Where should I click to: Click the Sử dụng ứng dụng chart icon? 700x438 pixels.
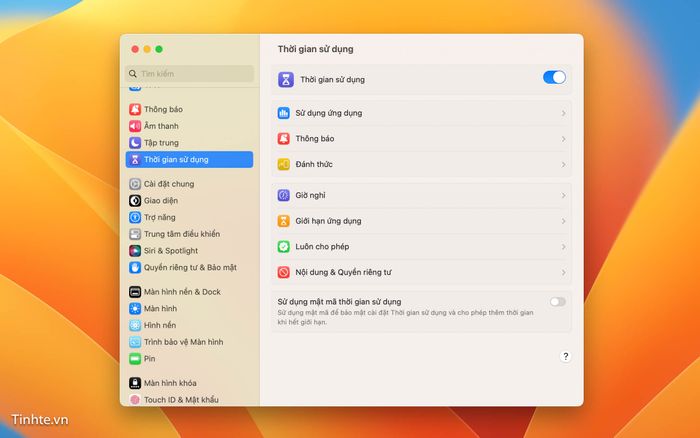point(283,113)
